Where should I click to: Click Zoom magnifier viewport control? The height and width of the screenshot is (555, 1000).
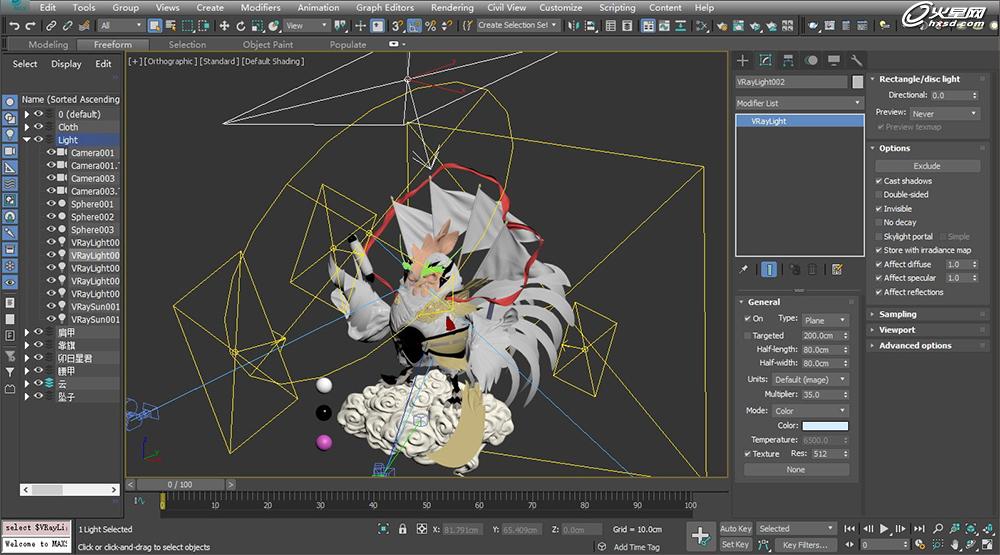(x=938, y=528)
